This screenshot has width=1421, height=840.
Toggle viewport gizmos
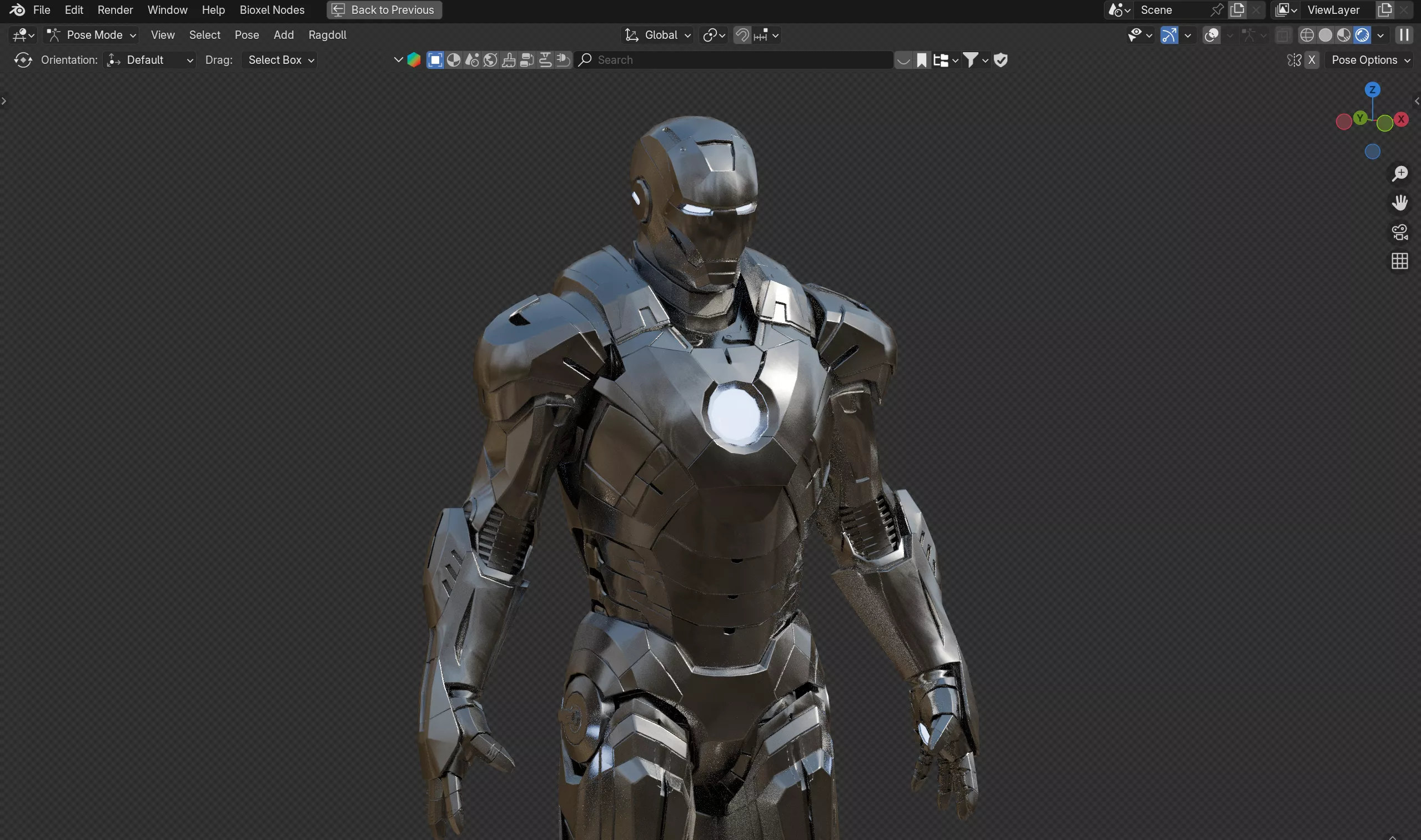pos(1169,35)
